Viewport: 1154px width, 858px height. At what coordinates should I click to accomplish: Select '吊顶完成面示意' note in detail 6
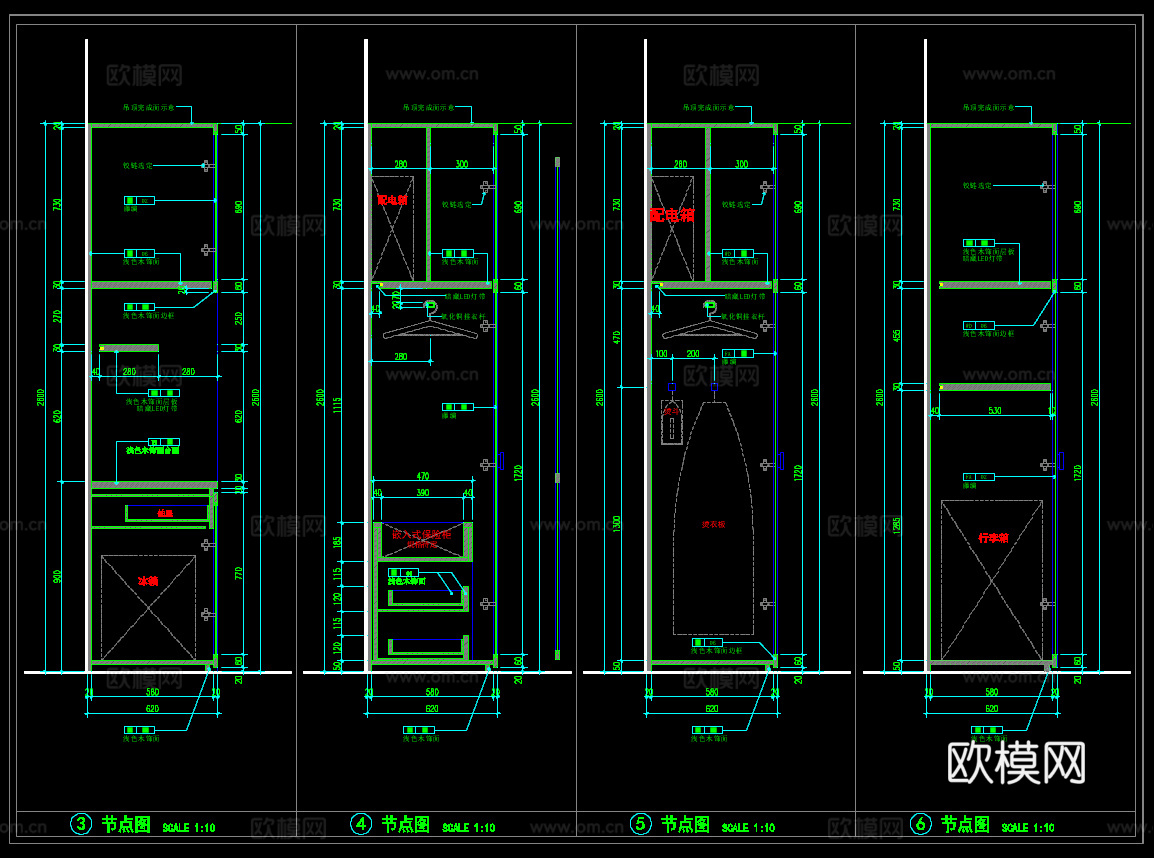[x=988, y=107]
